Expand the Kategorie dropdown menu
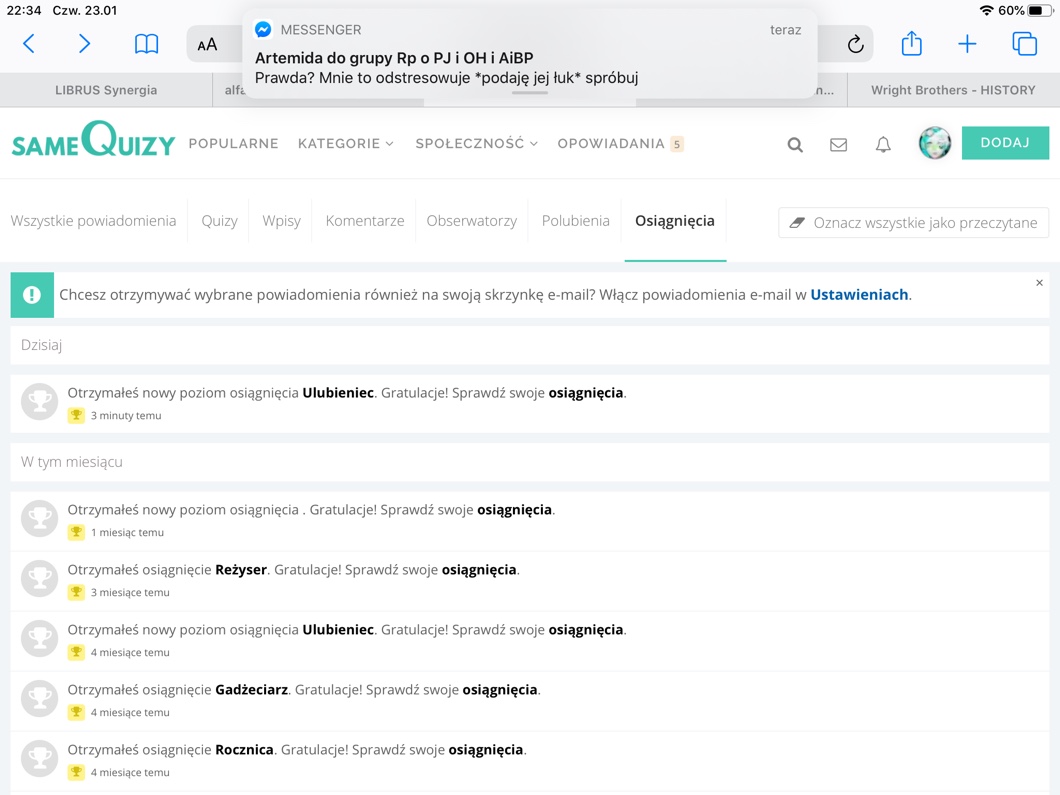Viewport: 1060px width, 795px height. point(346,144)
